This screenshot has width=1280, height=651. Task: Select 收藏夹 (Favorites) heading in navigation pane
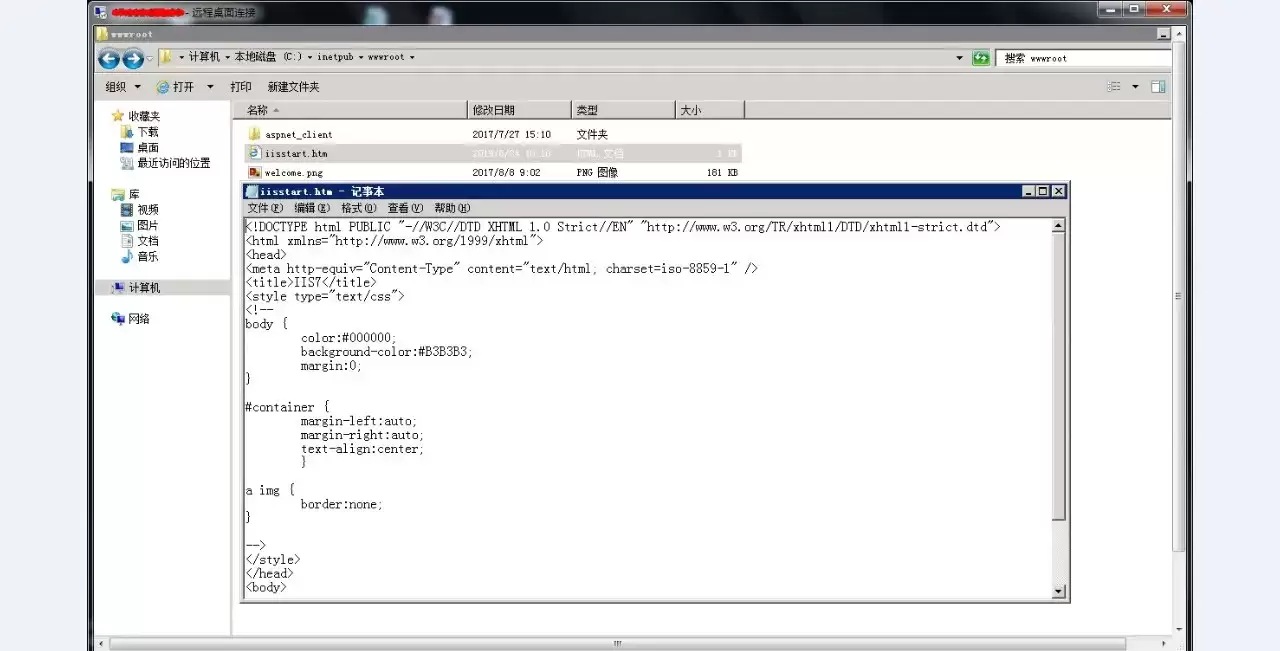[x=144, y=116]
